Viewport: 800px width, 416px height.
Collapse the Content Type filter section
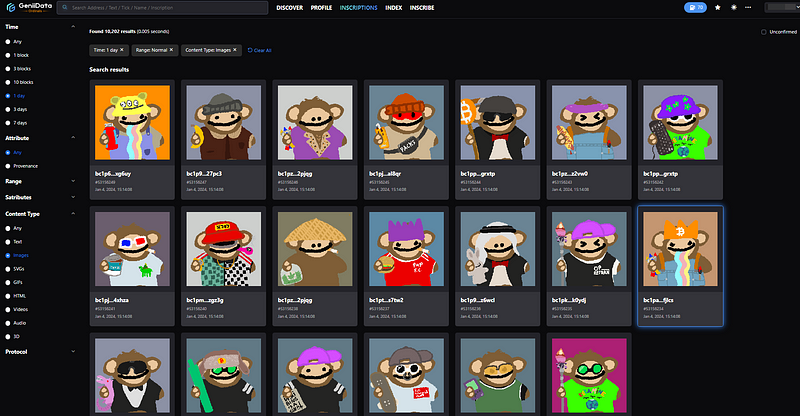(73, 213)
